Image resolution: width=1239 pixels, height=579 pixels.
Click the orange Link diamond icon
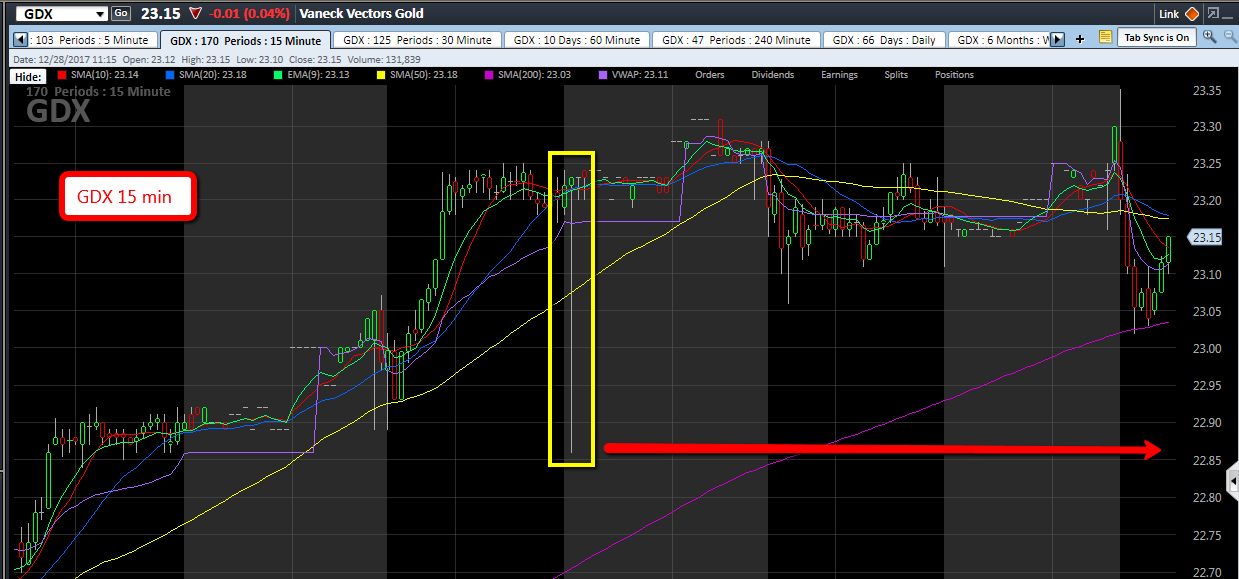pos(1191,14)
